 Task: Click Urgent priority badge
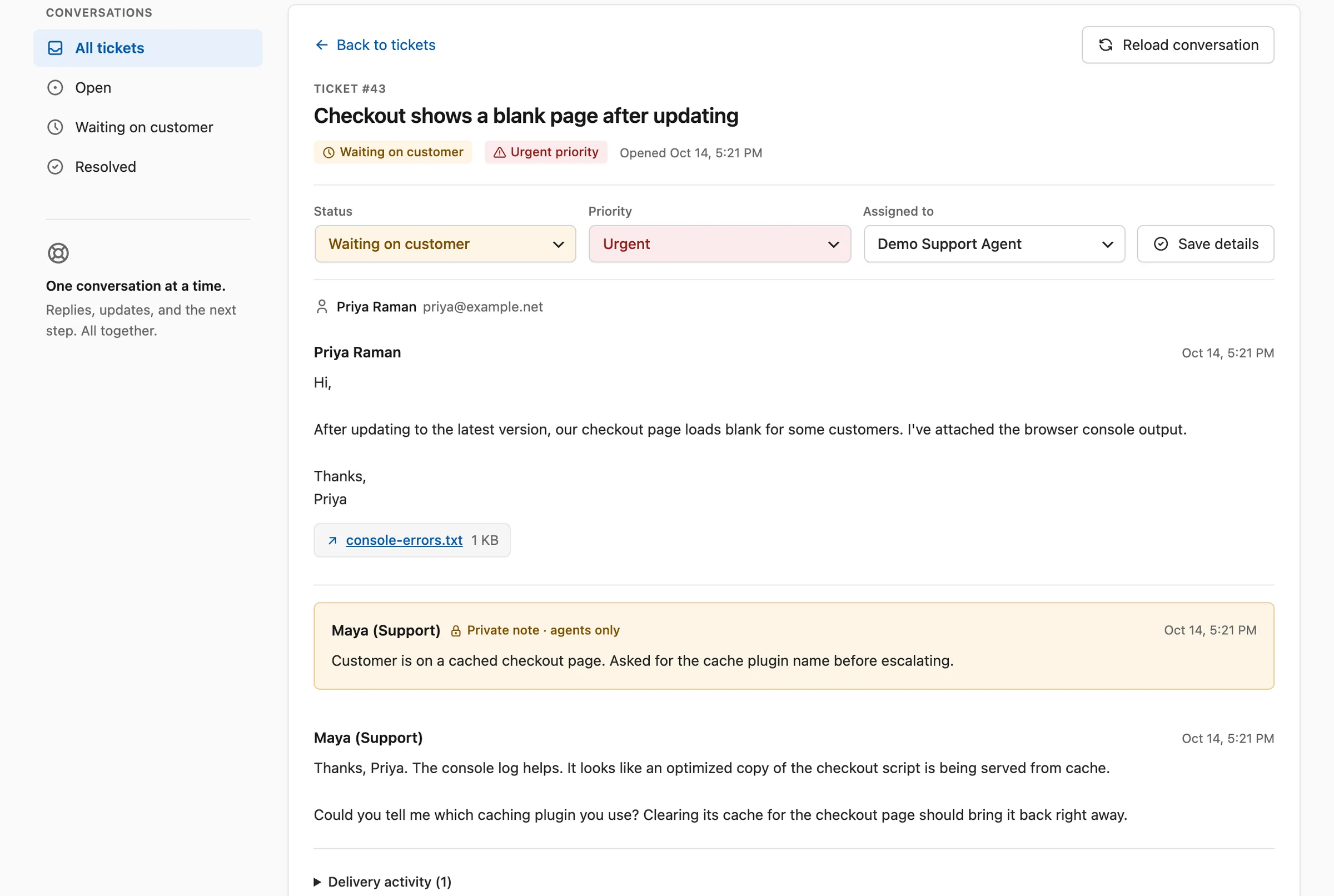pos(546,152)
